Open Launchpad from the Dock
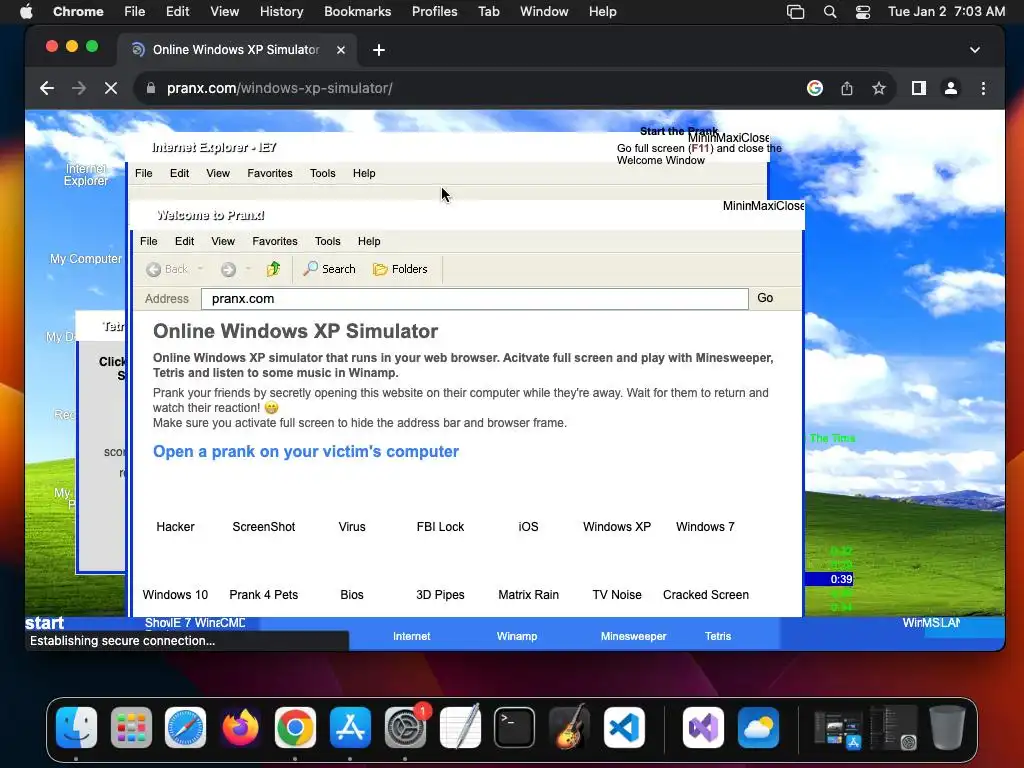The image size is (1024, 768). [x=131, y=728]
